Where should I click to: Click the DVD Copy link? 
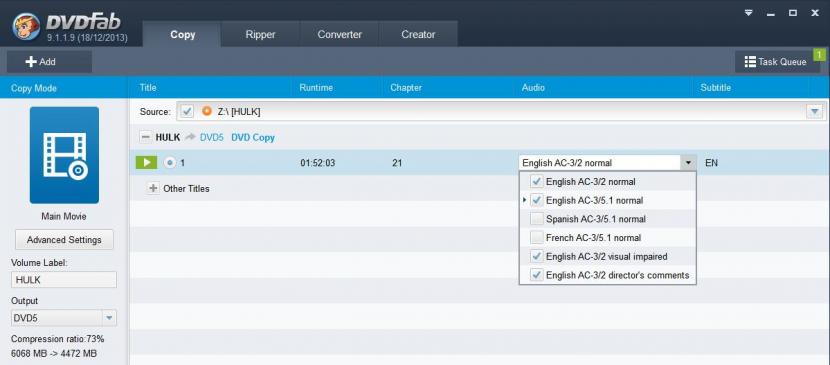tap(253, 138)
